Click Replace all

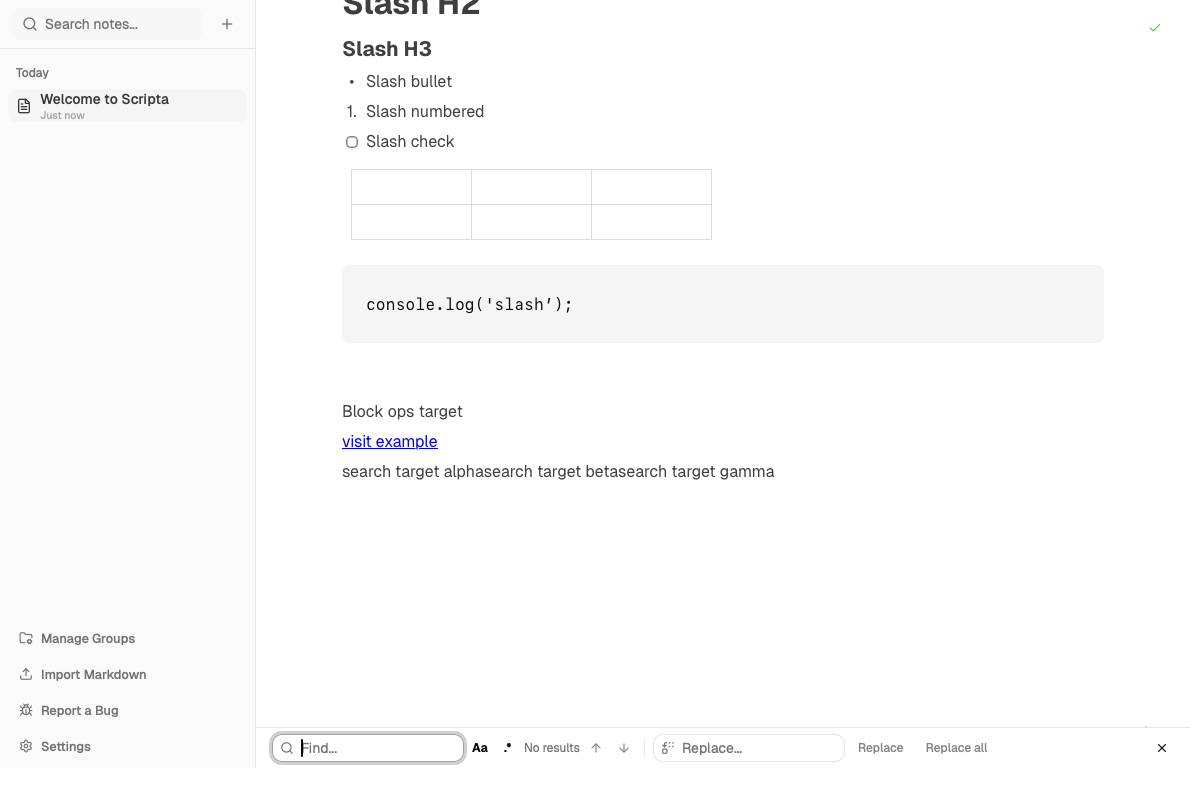click(x=956, y=747)
